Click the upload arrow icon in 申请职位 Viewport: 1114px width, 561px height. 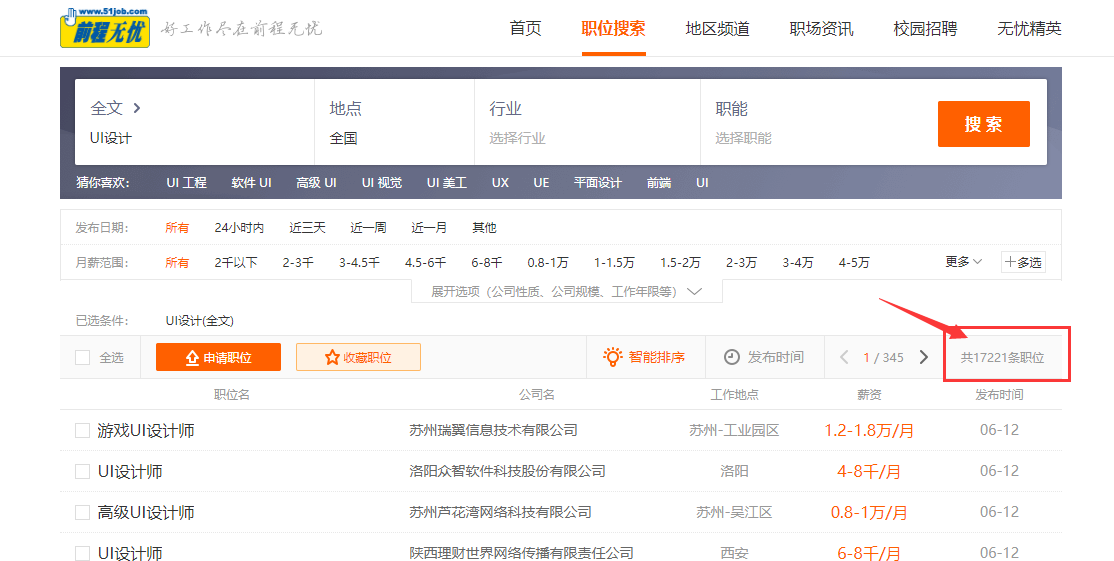(192, 358)
